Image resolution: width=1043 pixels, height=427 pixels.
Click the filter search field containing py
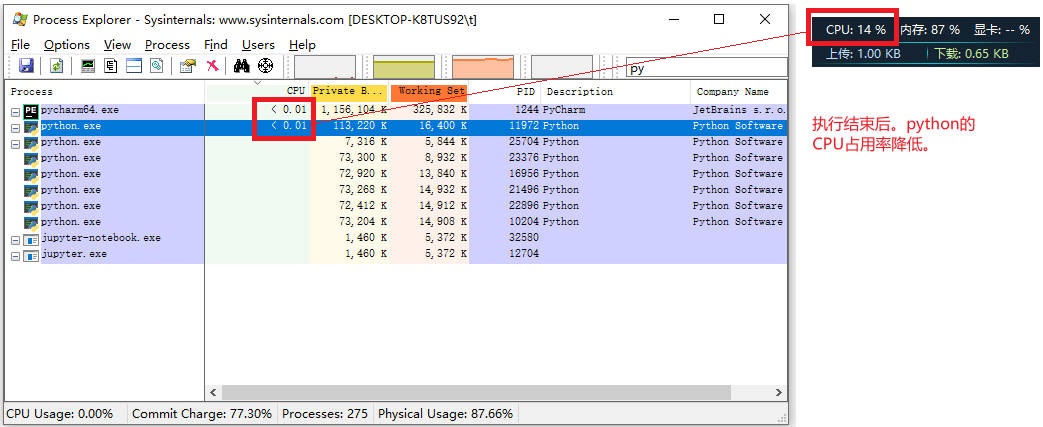click(x=706, y=68)
